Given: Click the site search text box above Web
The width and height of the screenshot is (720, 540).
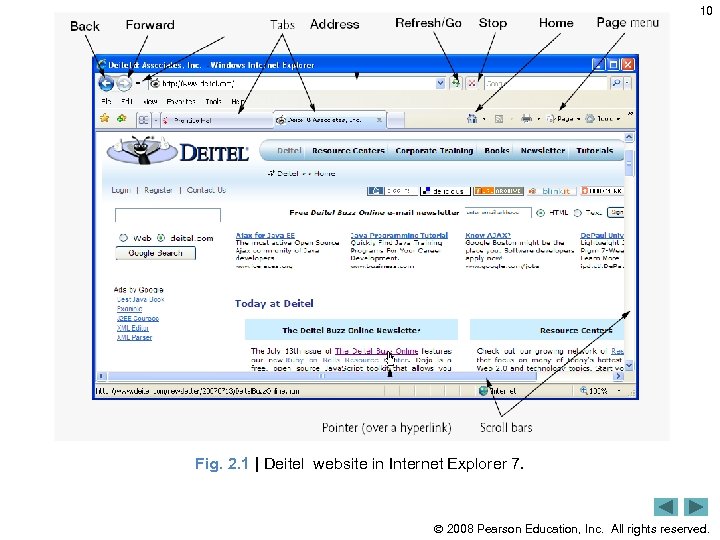Looking at the screenshot, I should pos(168,215).
